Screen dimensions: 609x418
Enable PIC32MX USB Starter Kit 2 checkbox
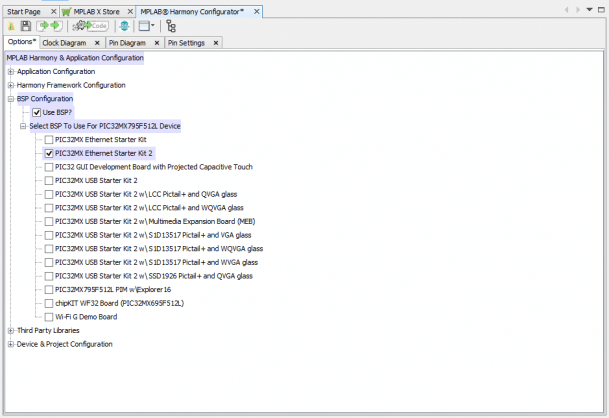[49, 181]
